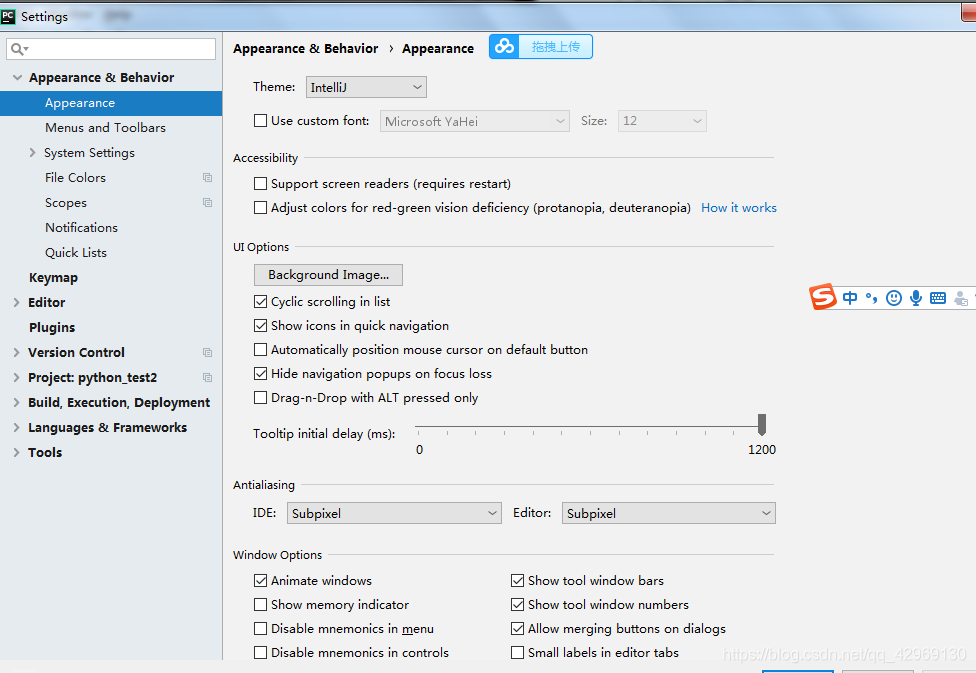Click the settings search field

(111, 49)
